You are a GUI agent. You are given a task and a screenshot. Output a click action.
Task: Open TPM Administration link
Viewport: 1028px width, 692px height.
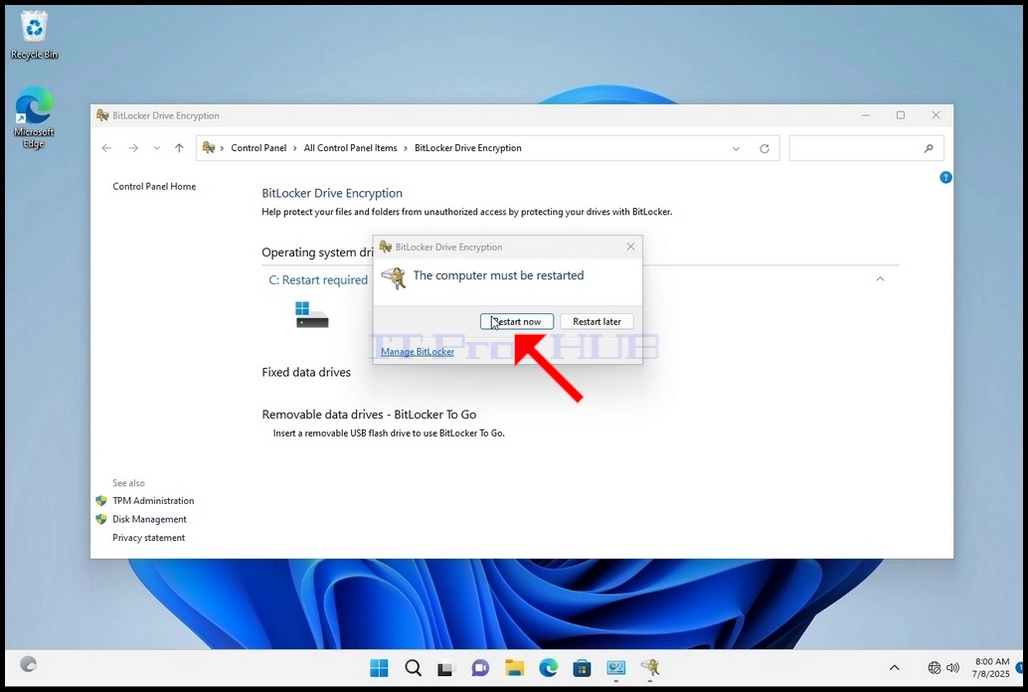[x=153, y=501]
